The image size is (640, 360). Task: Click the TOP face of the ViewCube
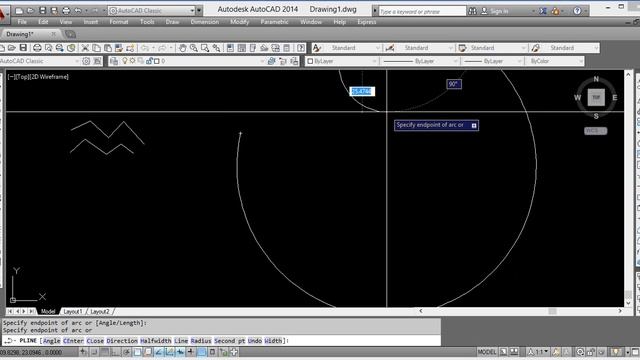(596, 98)
